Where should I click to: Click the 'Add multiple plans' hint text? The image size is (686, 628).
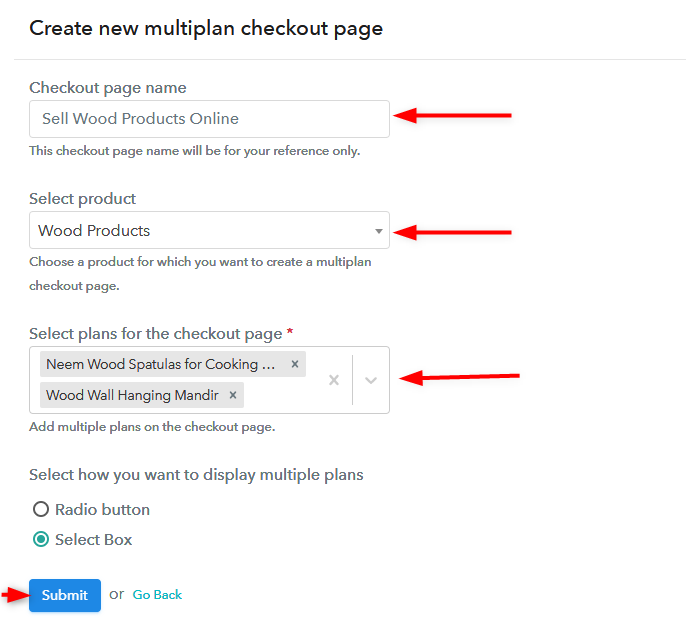[152, 427]
